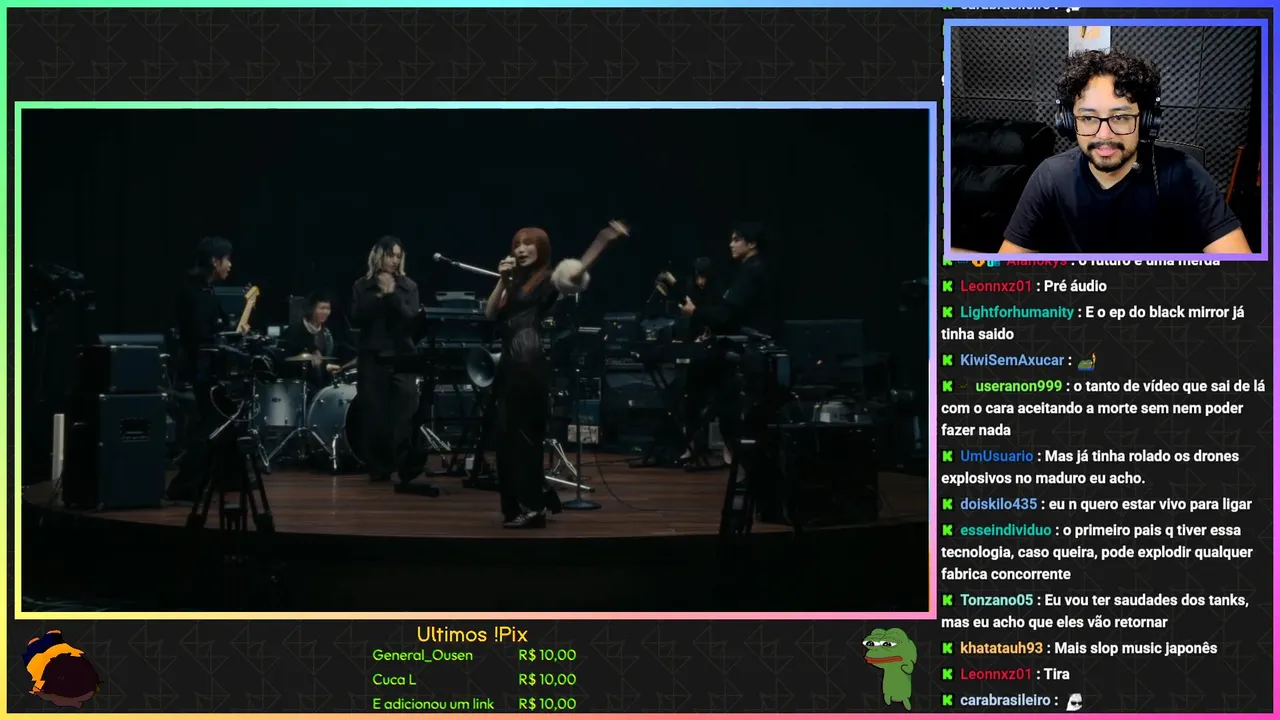
Task: Click Leonnxz01's name on the 'Pré áudio' message
Action: (x=996, y=286)
